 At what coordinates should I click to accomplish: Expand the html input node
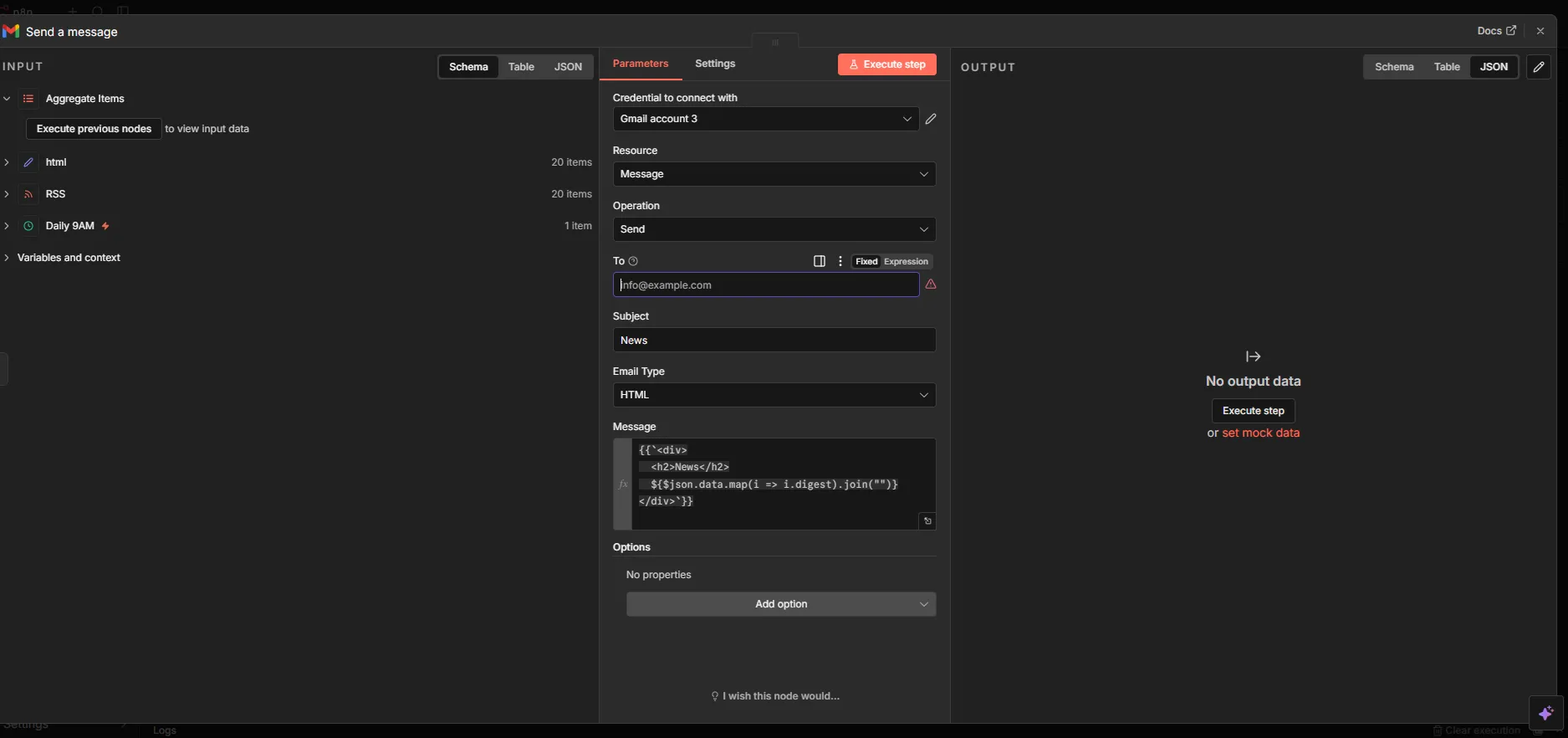click(x=7, y=162)
